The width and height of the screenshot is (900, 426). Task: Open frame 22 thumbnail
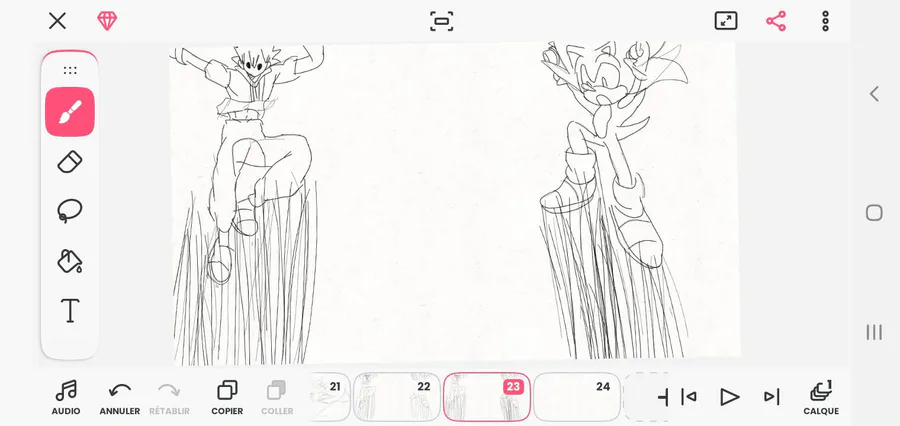click(x=397, y=397)
